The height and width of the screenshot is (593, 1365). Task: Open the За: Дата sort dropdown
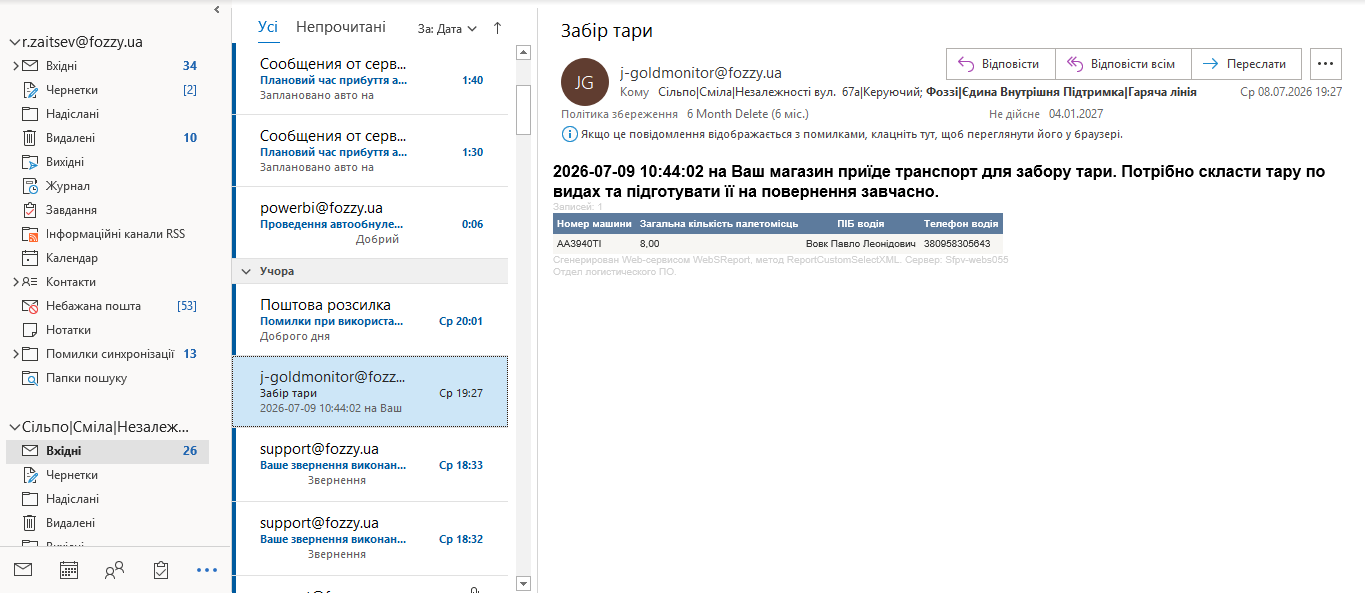coord(447,29)
